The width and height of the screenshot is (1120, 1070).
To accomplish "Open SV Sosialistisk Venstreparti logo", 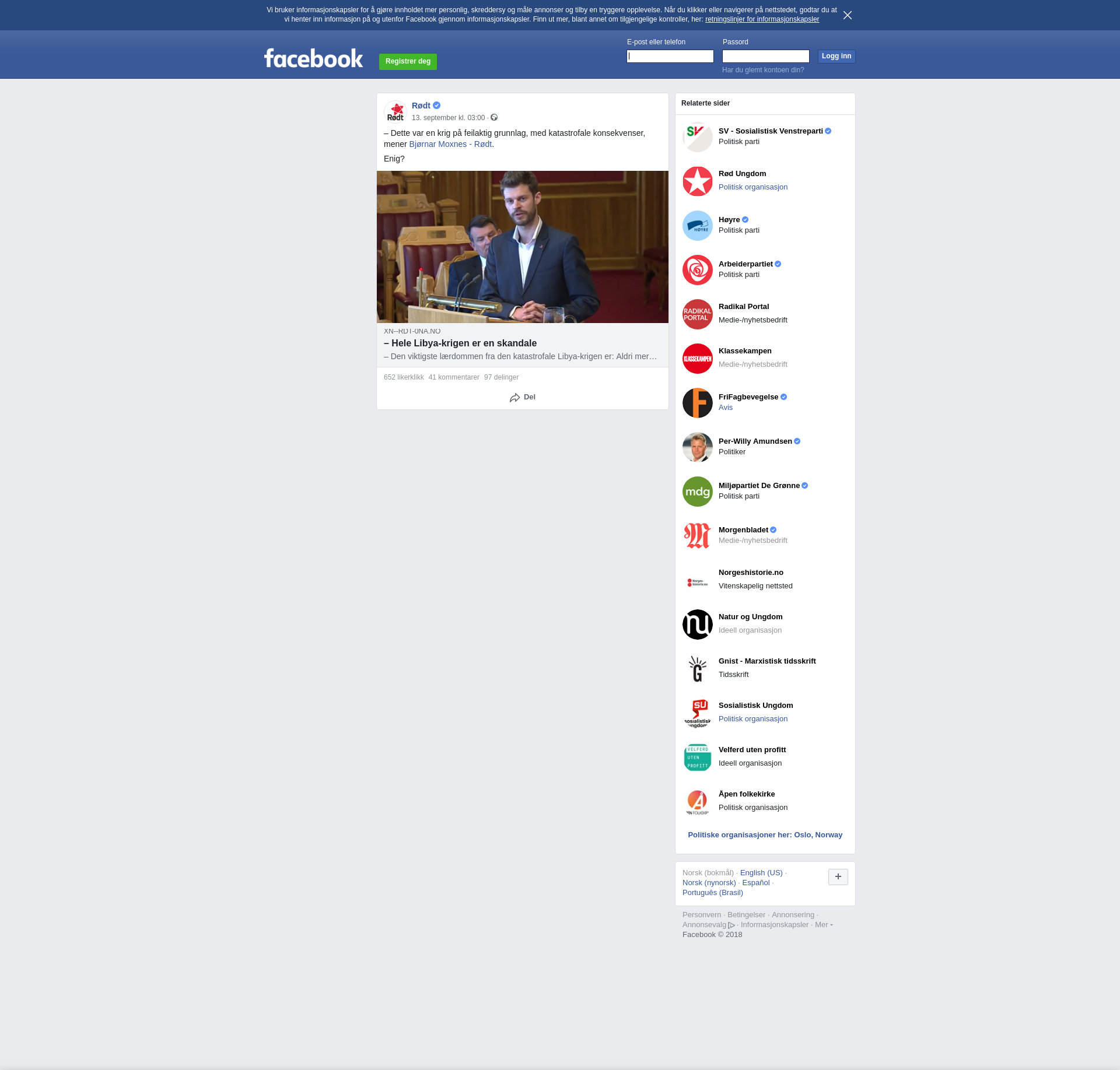I will click(x=698, y=137).
